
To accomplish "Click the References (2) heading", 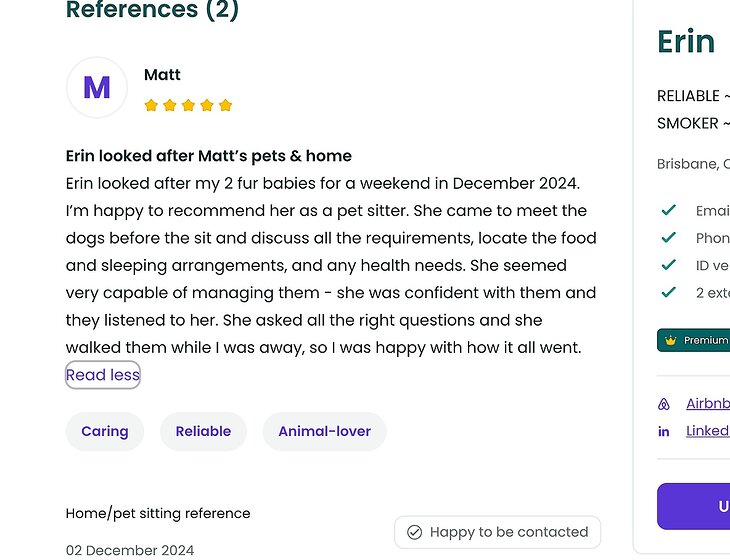I will (152, 11).
